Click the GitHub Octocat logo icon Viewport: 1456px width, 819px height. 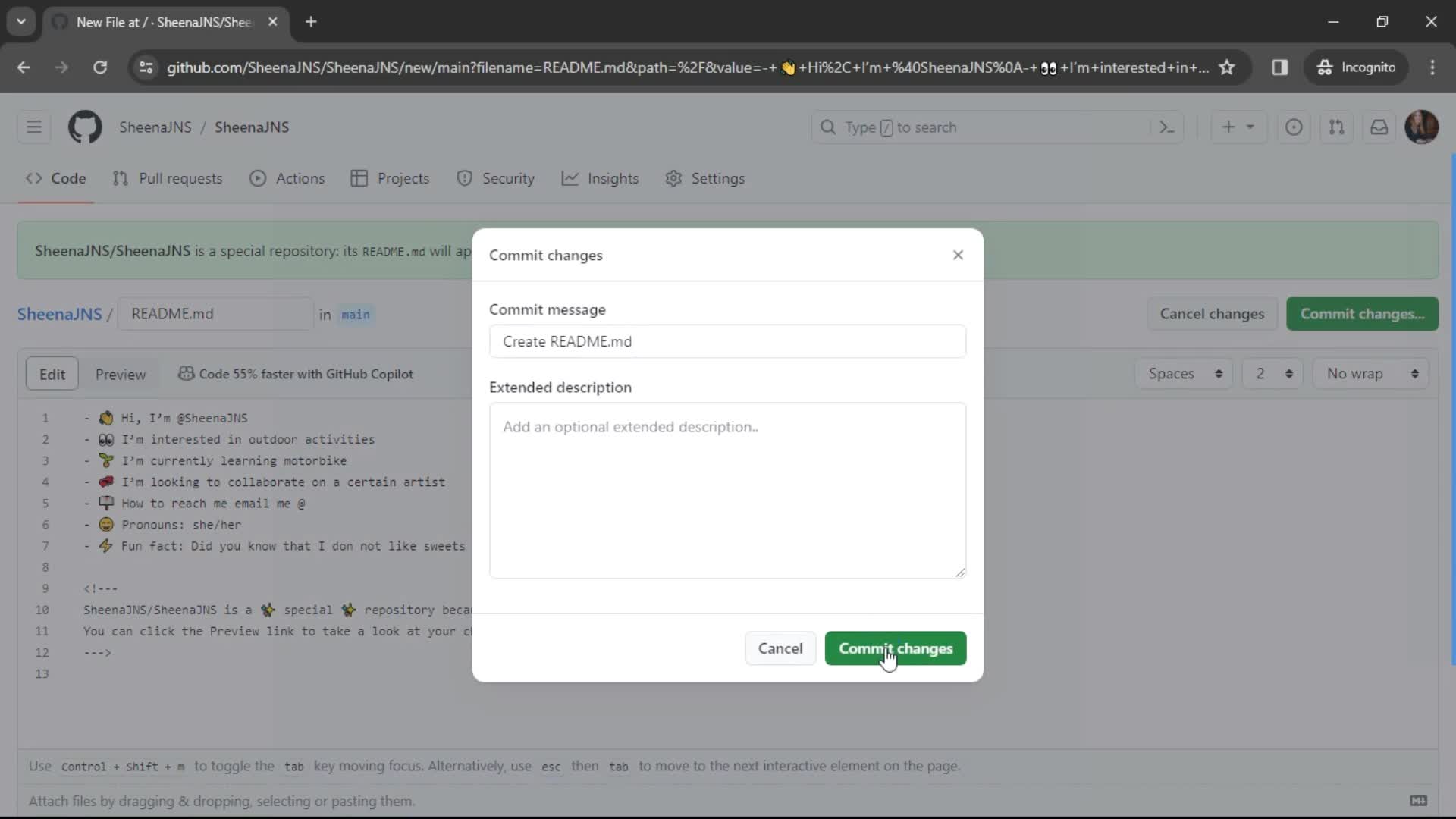coord(85,127)
